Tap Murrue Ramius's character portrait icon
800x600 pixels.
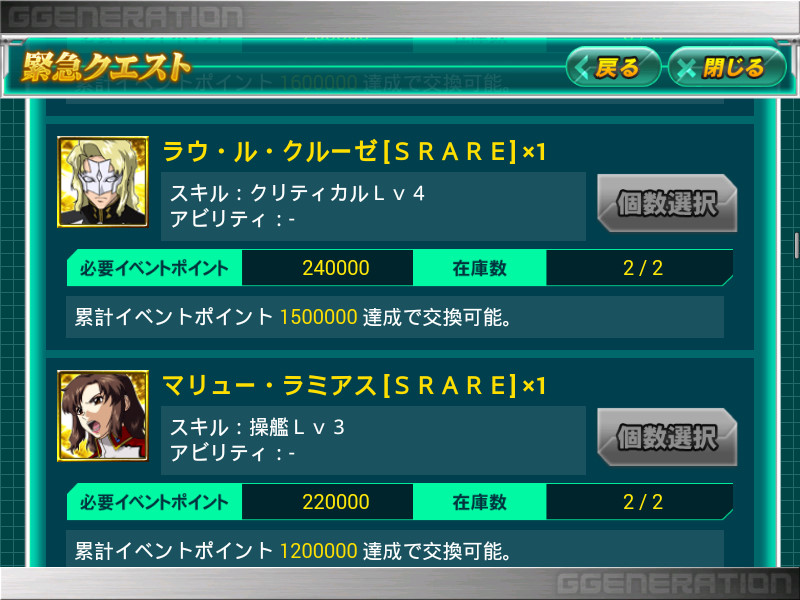[x=103, y=416]
